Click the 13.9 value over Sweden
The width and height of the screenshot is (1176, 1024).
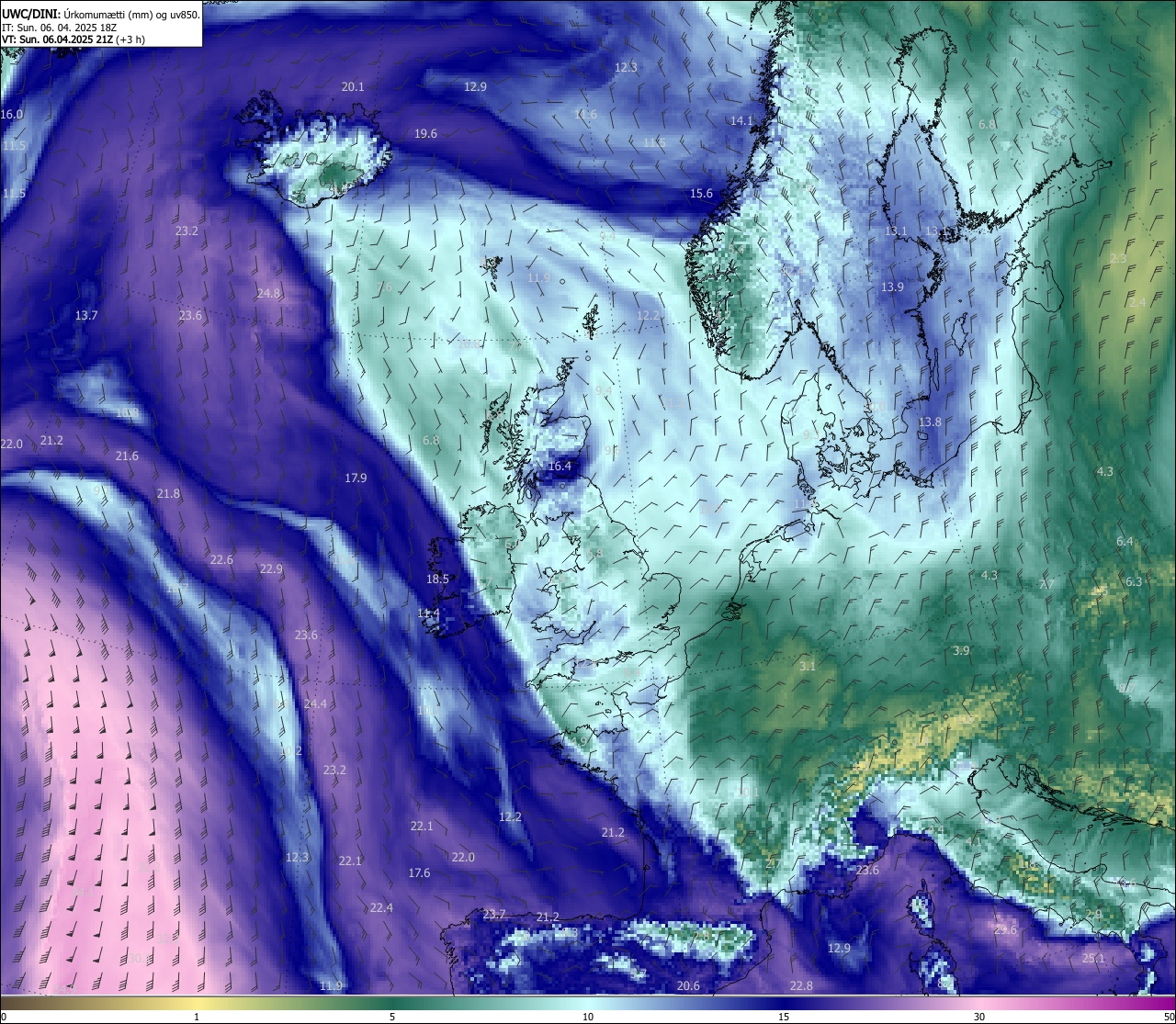(x=892, y=287)
